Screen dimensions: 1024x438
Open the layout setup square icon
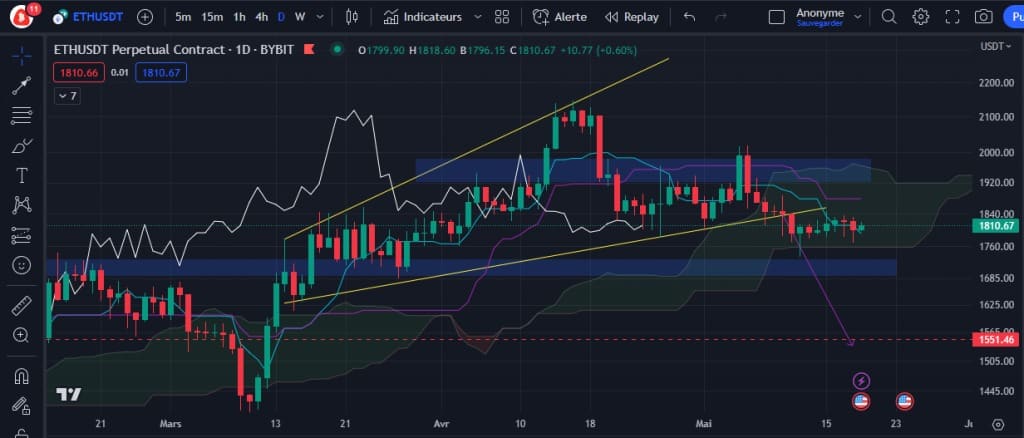pos(776,17)
